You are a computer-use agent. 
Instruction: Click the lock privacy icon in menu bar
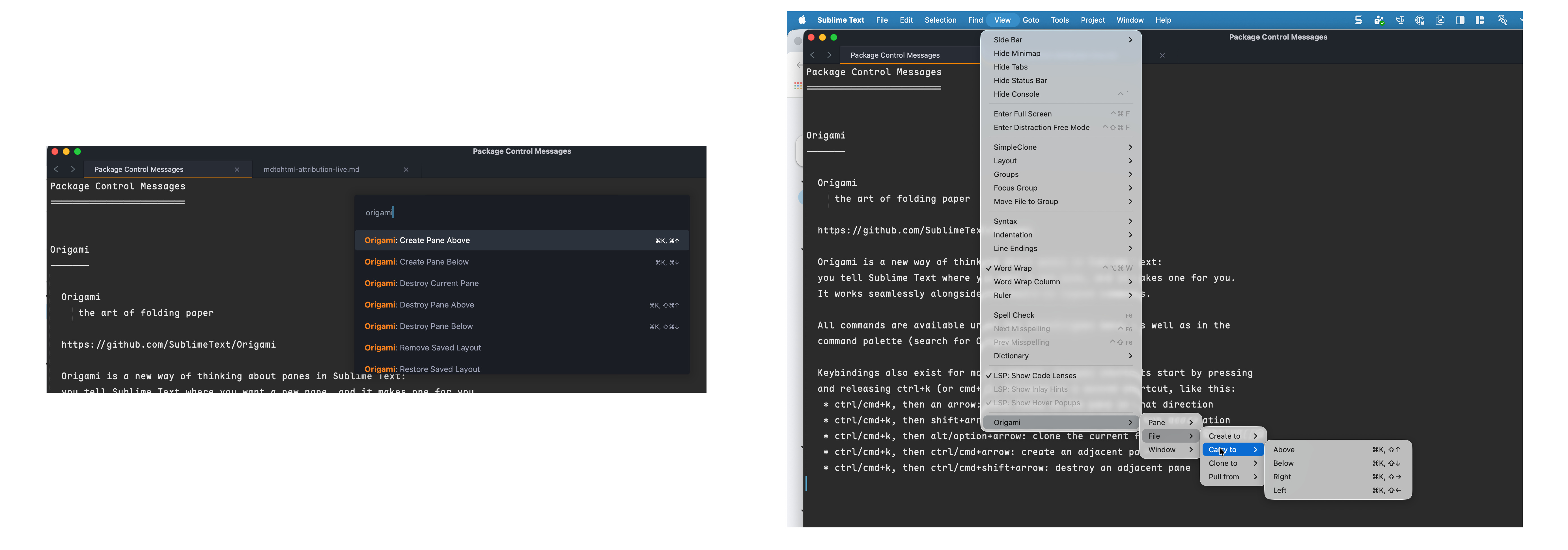[1420, 20]
